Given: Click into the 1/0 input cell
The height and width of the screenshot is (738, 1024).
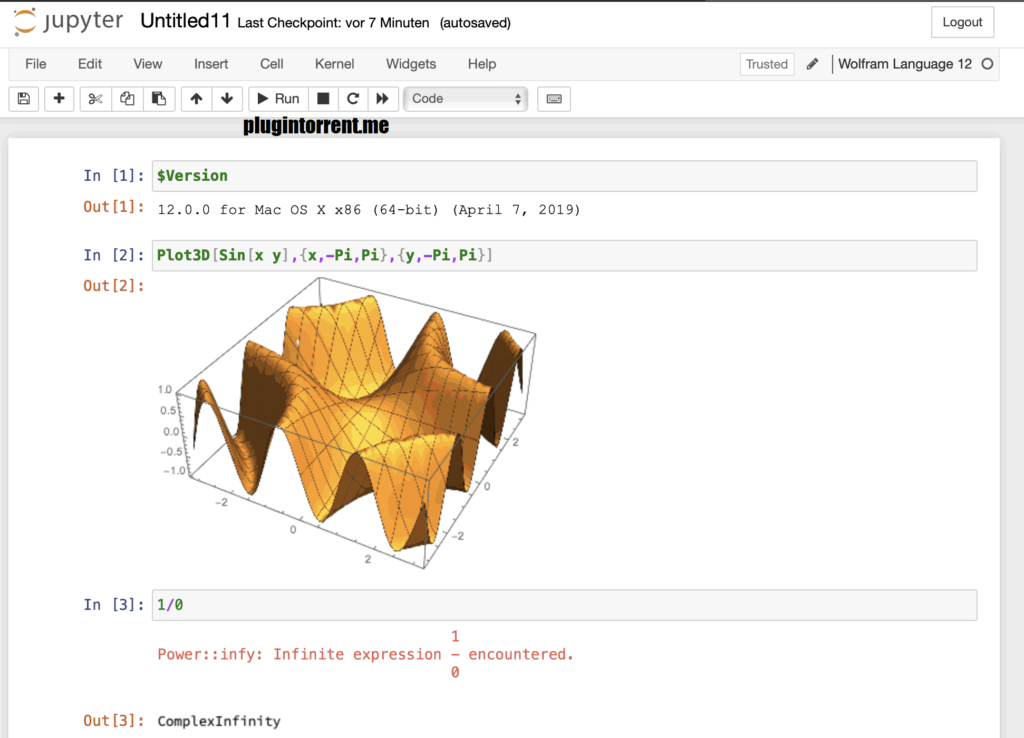Looking at the screenshot, I should [564, 605].
